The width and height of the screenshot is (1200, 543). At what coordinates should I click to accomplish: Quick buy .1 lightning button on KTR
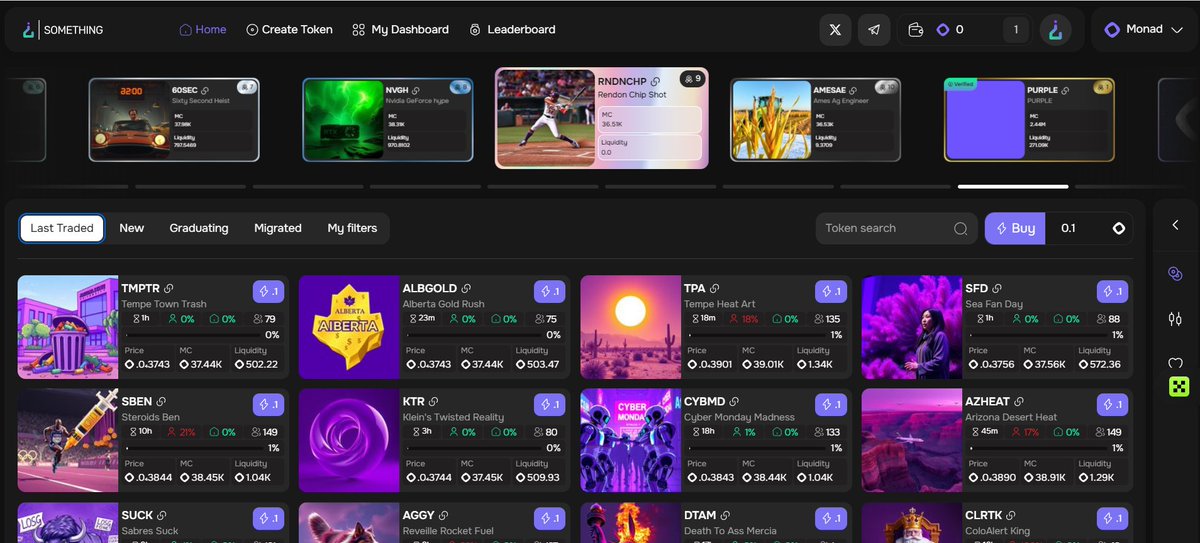coord(549,405)
